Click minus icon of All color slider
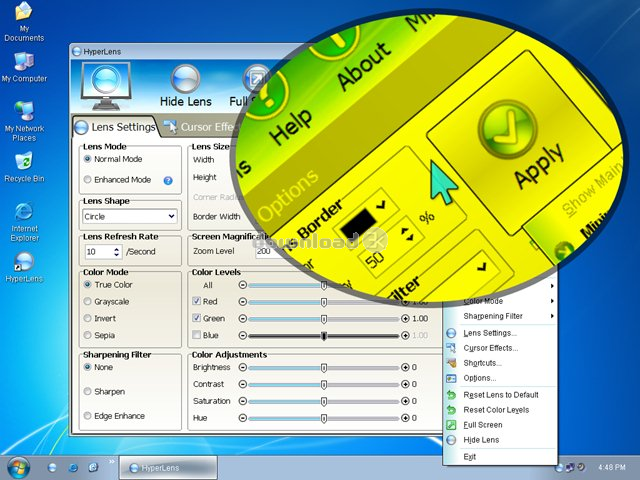Screen dimensions: 640x480 [242, 285]
